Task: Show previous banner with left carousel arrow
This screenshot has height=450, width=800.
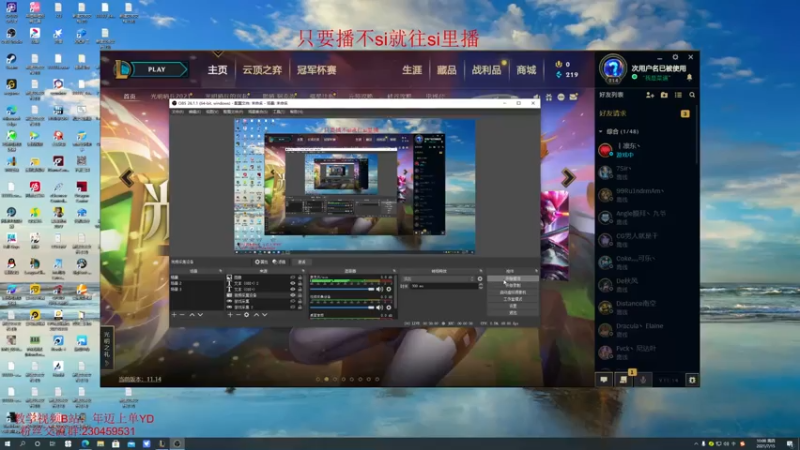Action: (x=127, y=178)
